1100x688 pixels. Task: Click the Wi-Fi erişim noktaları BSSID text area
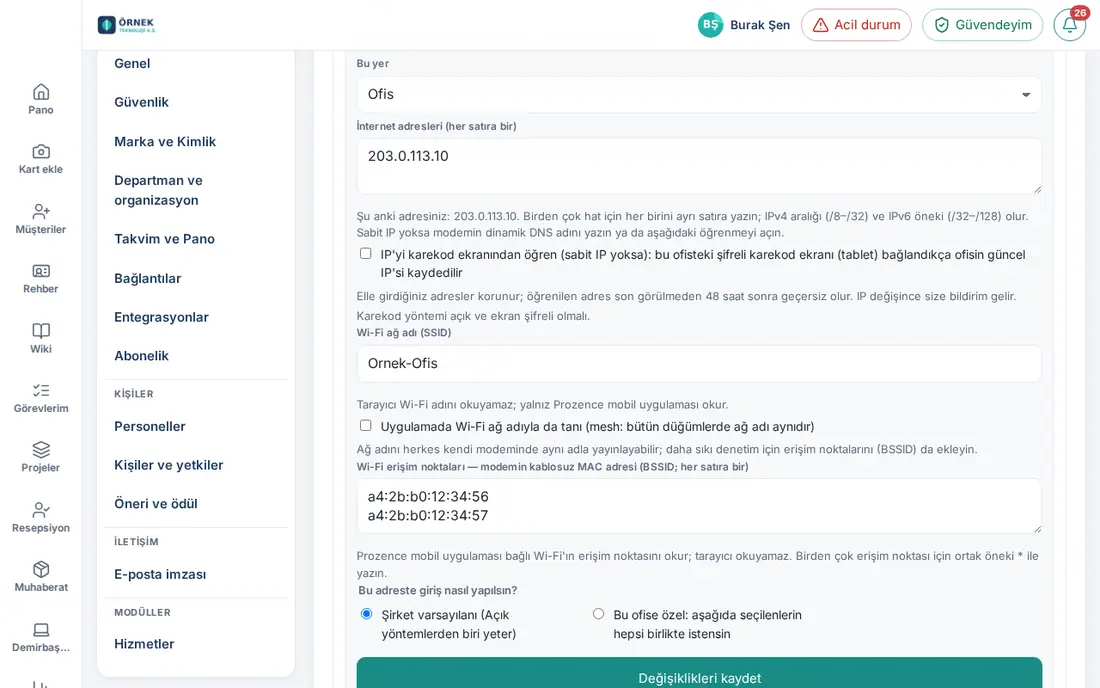tap(699, 506)
